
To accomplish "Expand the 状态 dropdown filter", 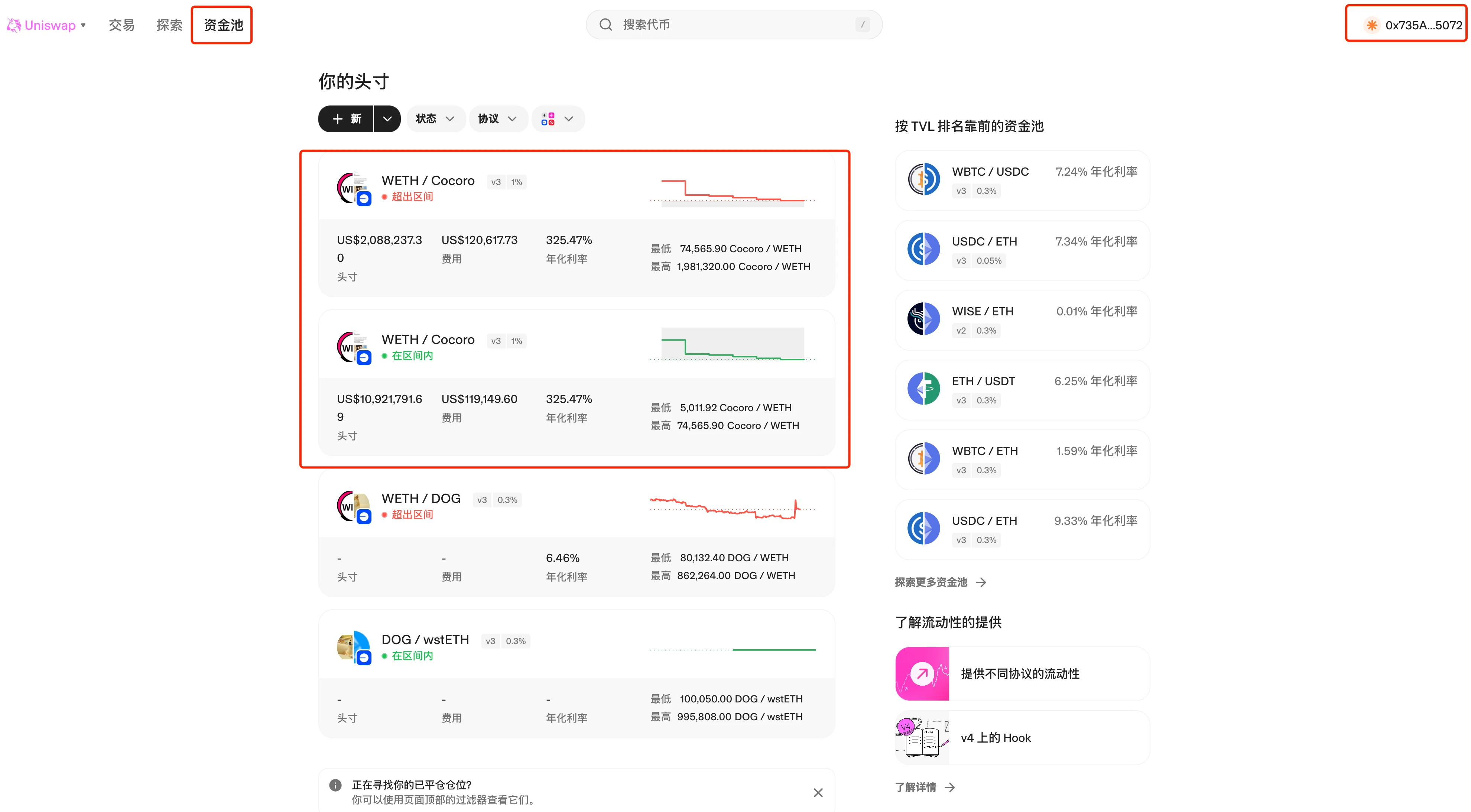I will point(432,119).
